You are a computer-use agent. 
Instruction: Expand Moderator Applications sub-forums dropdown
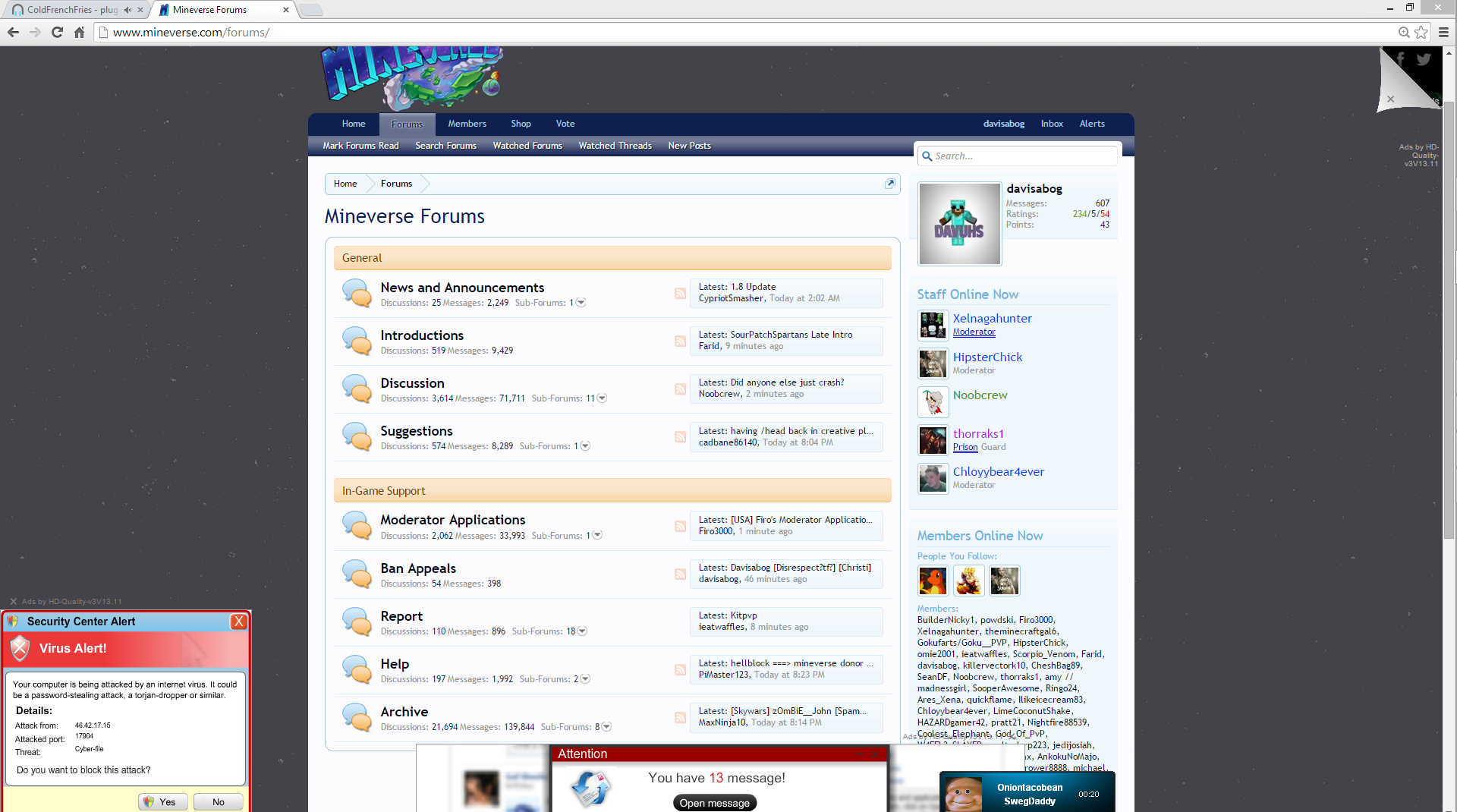click(x=597, y=536)
